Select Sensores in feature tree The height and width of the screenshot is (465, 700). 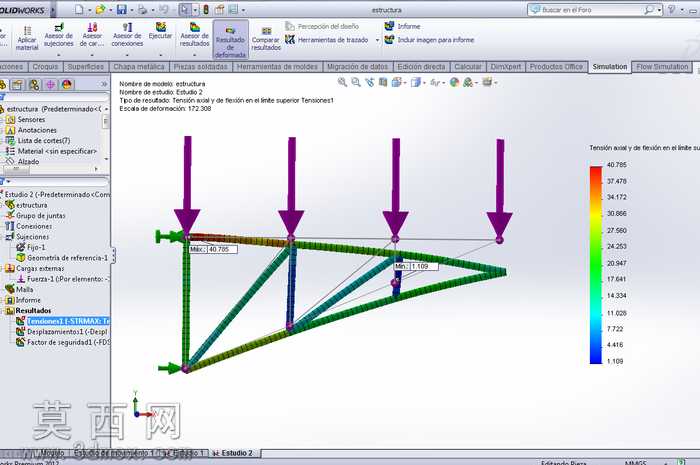(x=31, y=120)
